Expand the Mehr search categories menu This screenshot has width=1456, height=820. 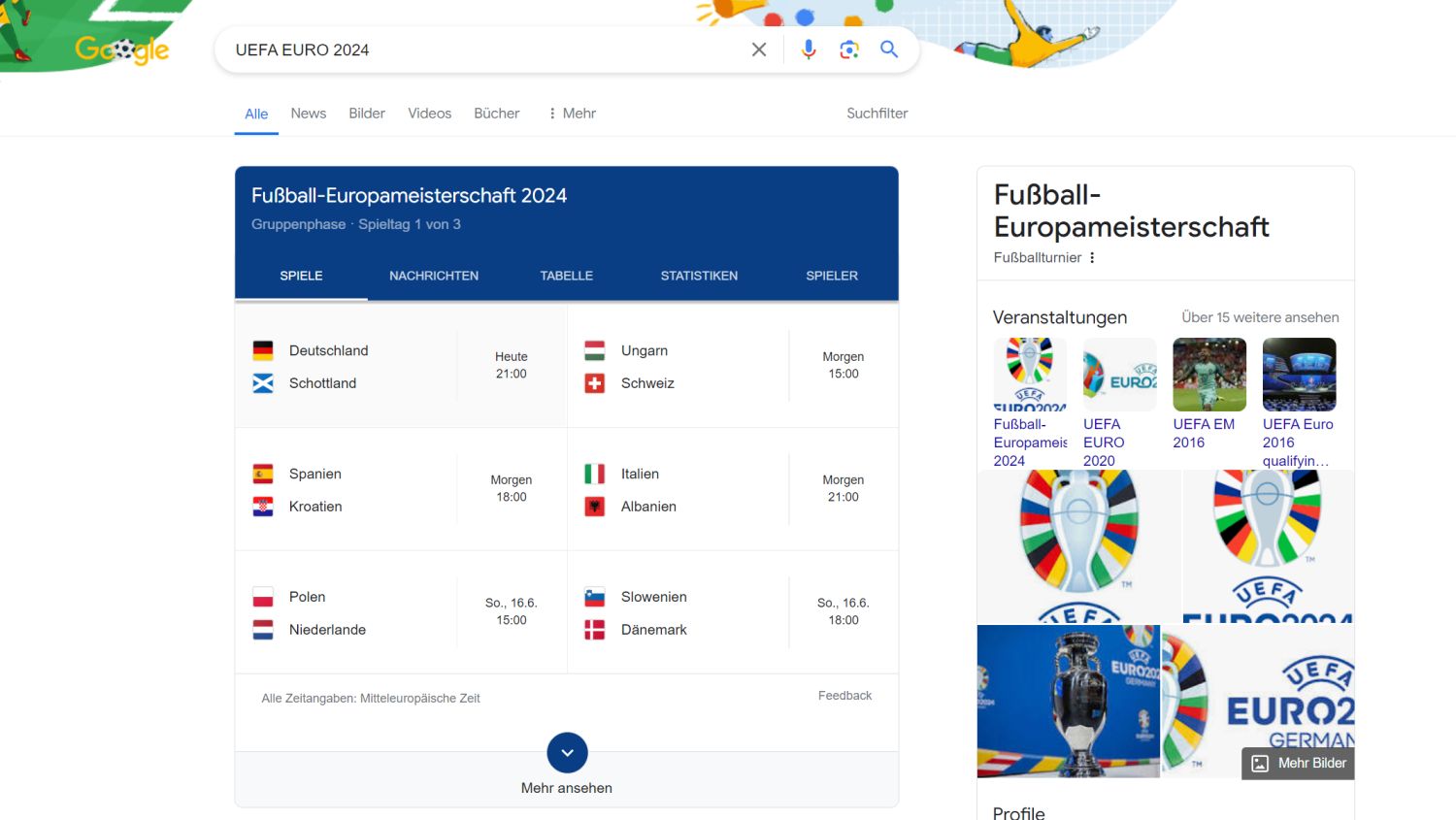pyautogui.click(x=572, y=114)
